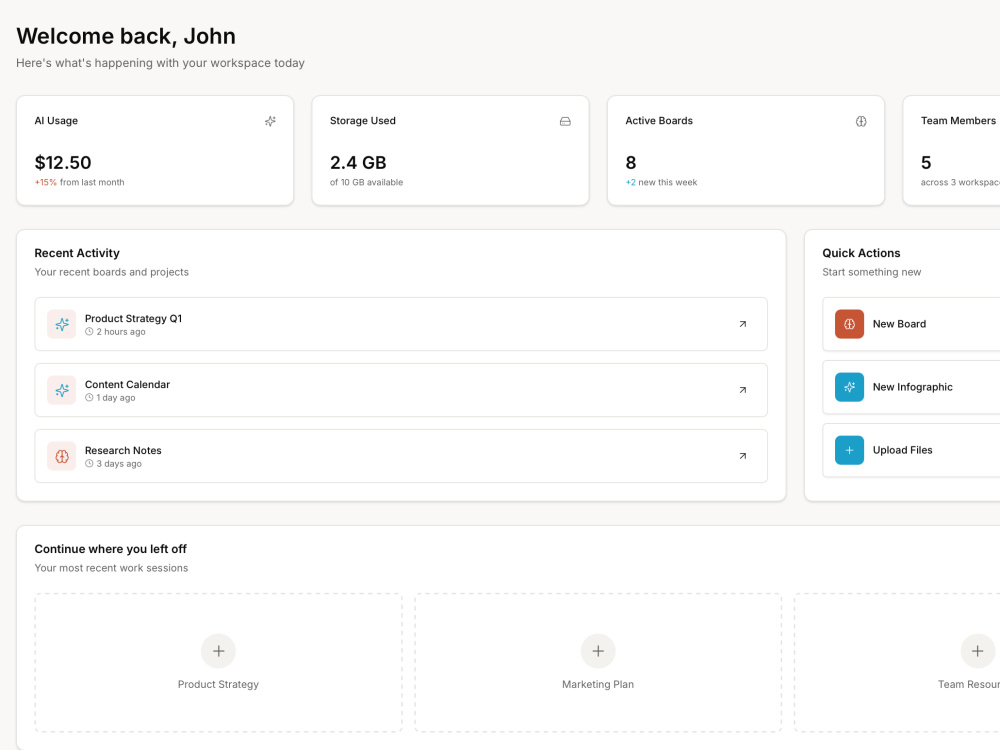Image resolution: width=1000 pixels, height=750 pixels.
Task: Click the 'Your most recent work sessions' subtitle
Action: (x=112, y=568)
